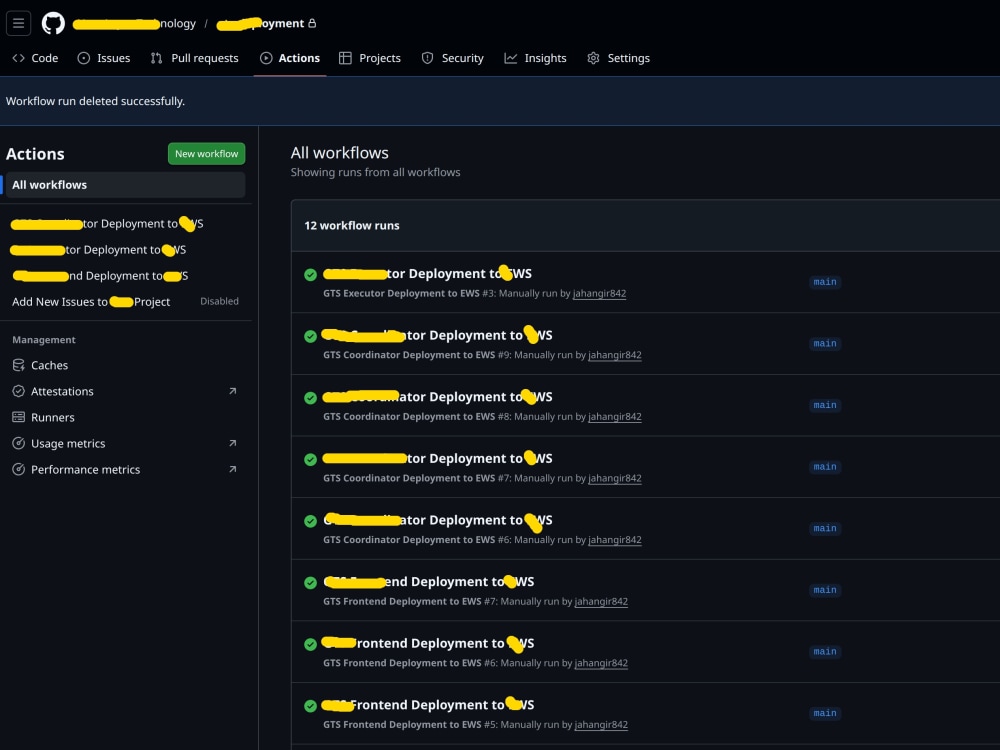The image size is (1000, 750).
Task: Click success status icon of Frontend #6 run
Action: click(x=311, y=645)
